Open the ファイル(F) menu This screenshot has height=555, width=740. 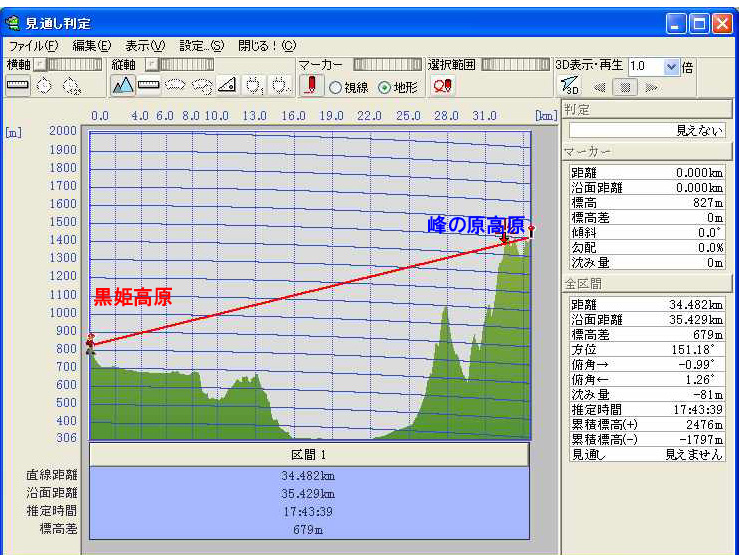pyautogui.click(x=33, y=46)
